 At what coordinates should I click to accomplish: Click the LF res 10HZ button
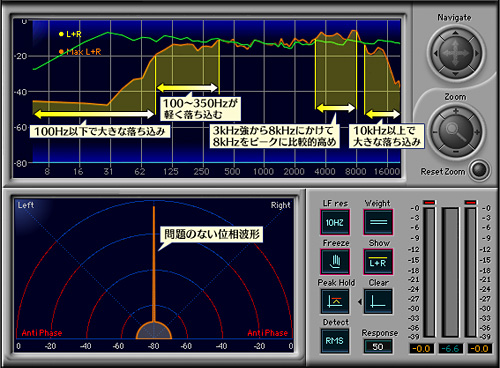[x=335, y=222]
